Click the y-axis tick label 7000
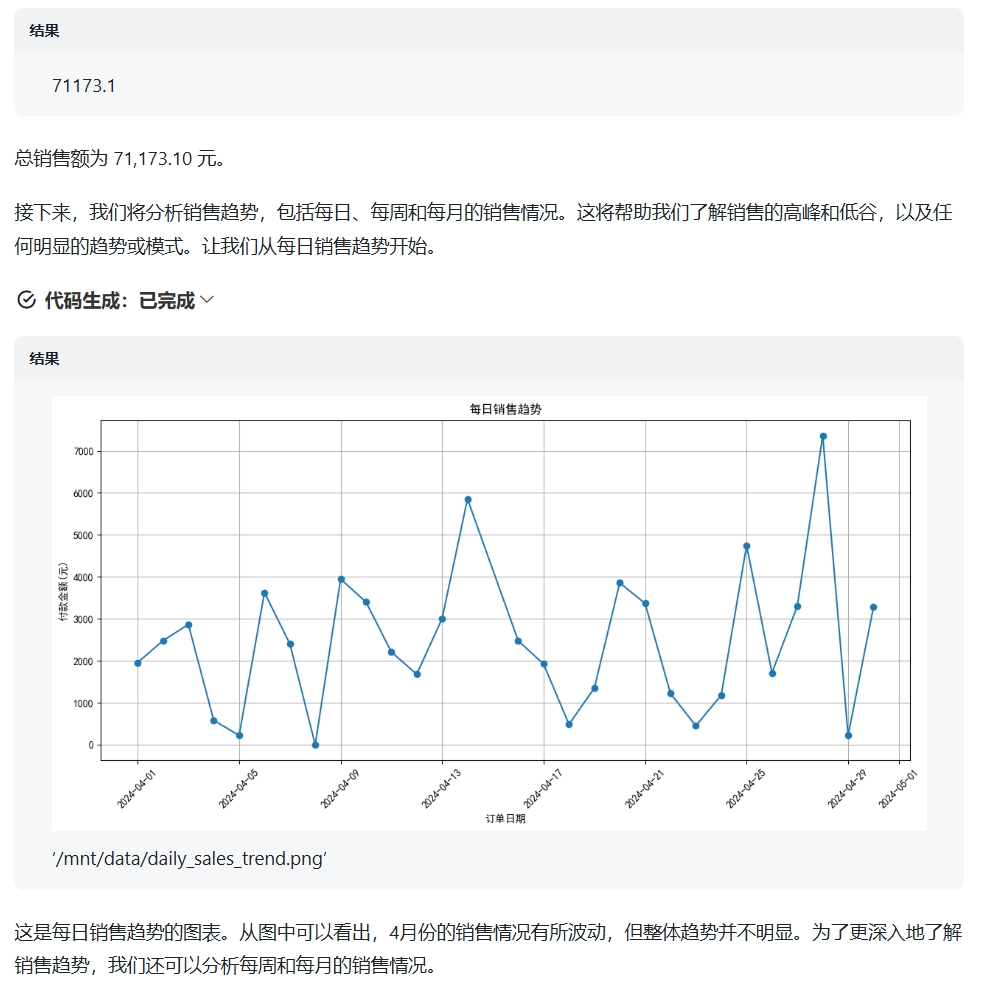Screen dimensions: 981x986 pos(84,451)
